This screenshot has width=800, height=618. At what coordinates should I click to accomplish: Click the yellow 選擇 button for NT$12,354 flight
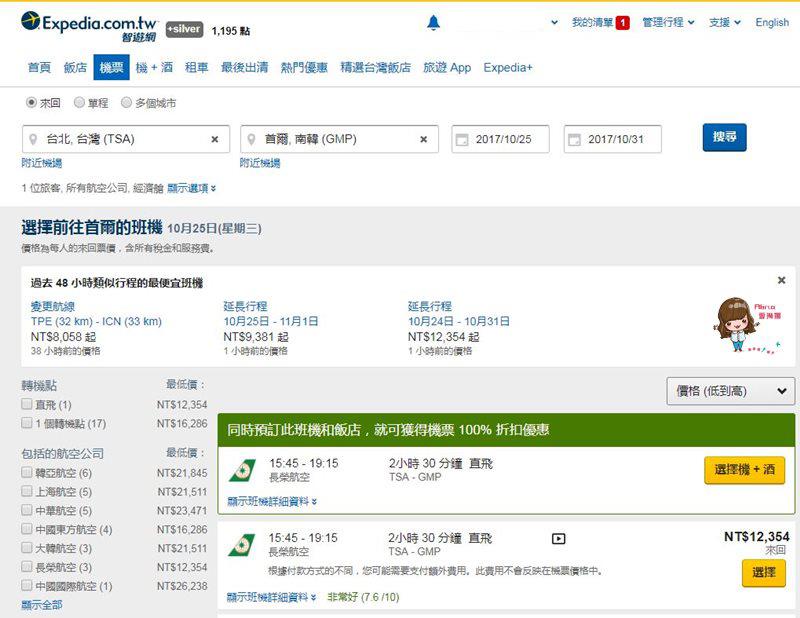pos(764,573)
